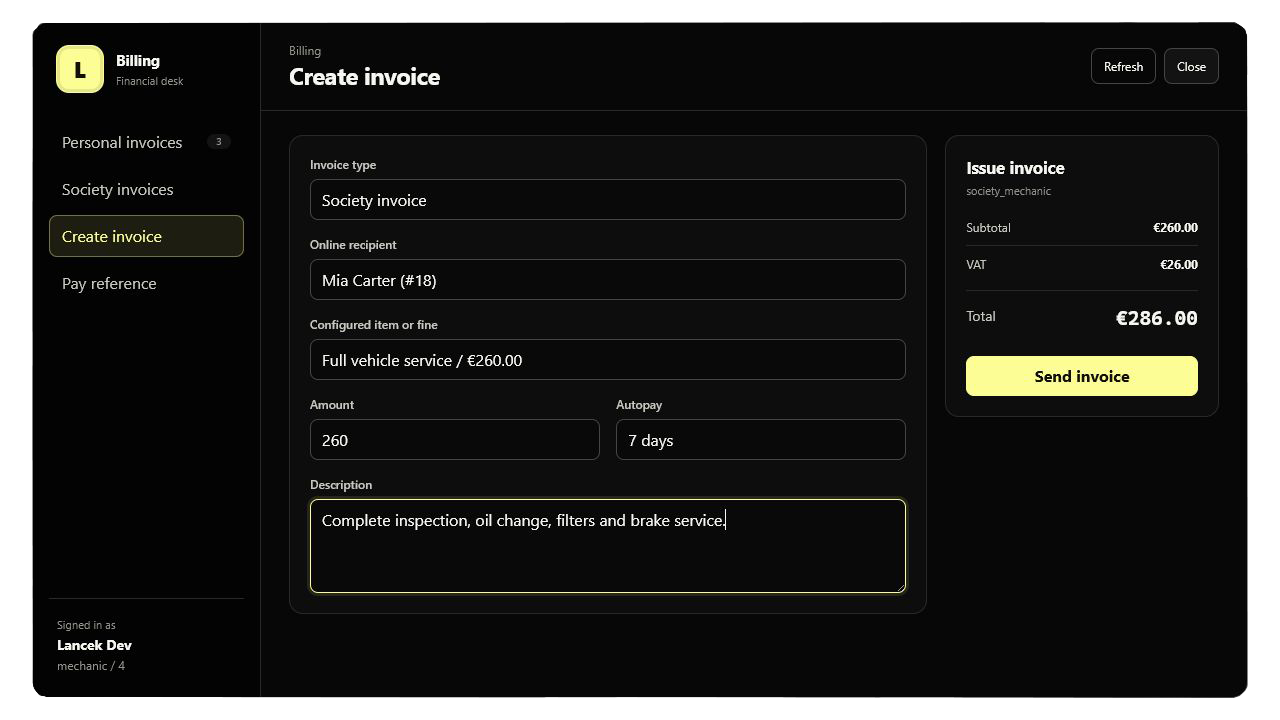Image resolution: width=1280 pixels, height=720 pixels.
Task: Select Create invoice sidebar item
Action: coord(146,236)
